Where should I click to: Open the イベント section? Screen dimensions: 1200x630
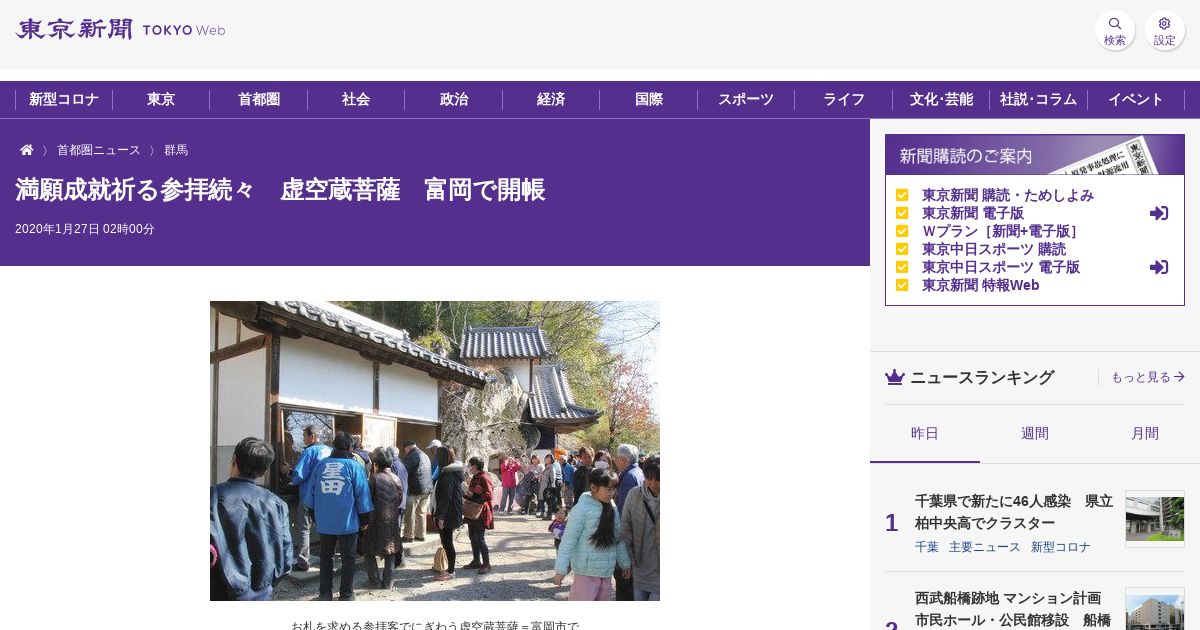[1136, 99]
